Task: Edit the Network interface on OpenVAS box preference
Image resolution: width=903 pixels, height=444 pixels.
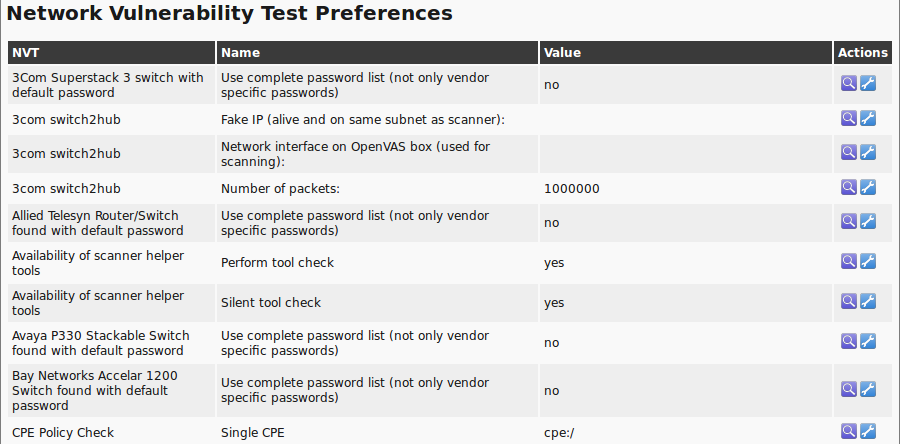Action: point(868,153)
